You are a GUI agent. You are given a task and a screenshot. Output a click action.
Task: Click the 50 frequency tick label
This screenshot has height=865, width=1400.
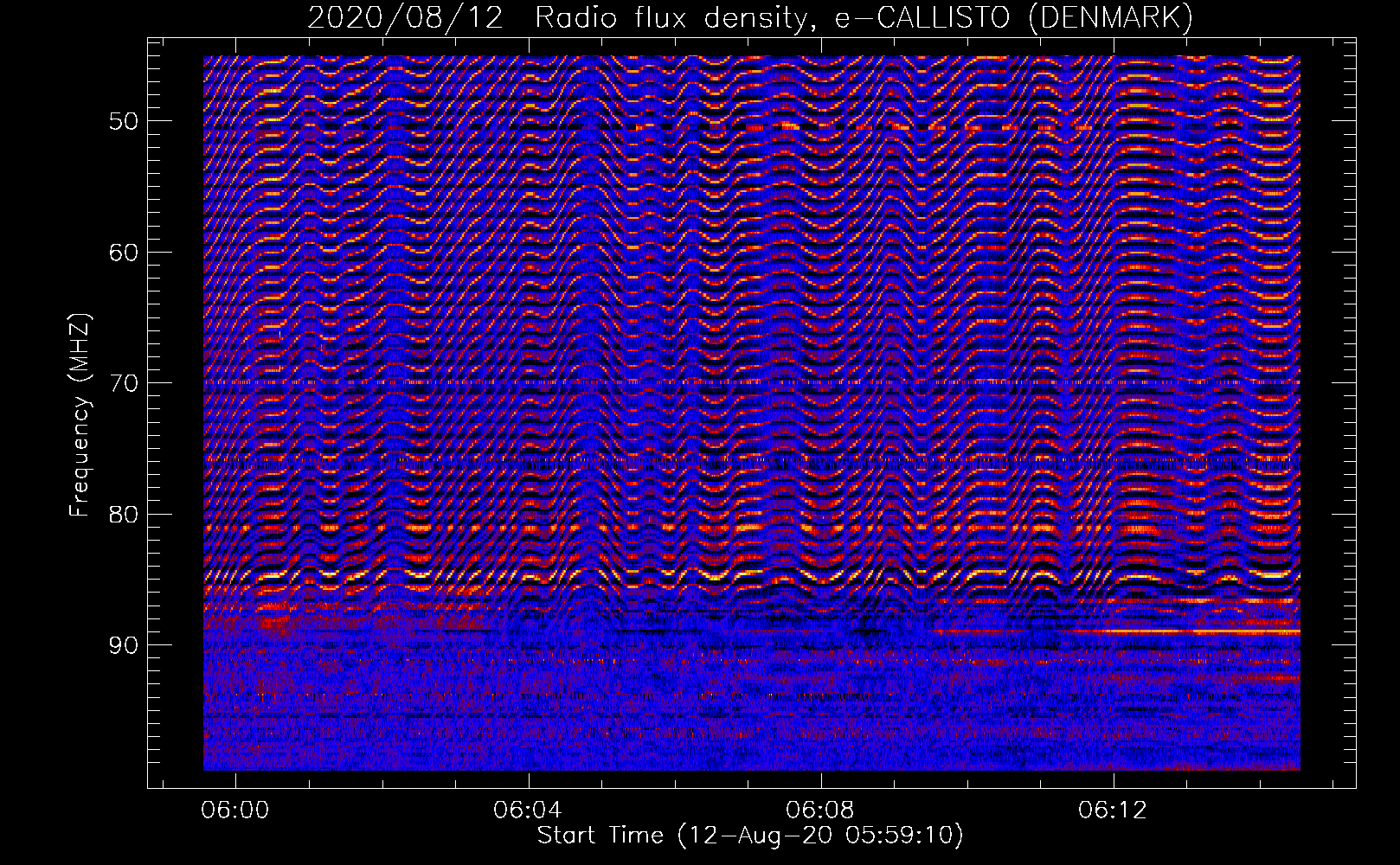click(x=123, y=120)
